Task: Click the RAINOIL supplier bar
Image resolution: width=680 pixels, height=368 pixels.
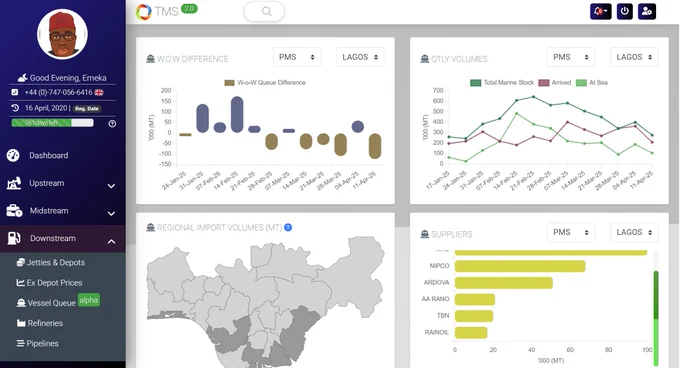Action: (471, 332)
